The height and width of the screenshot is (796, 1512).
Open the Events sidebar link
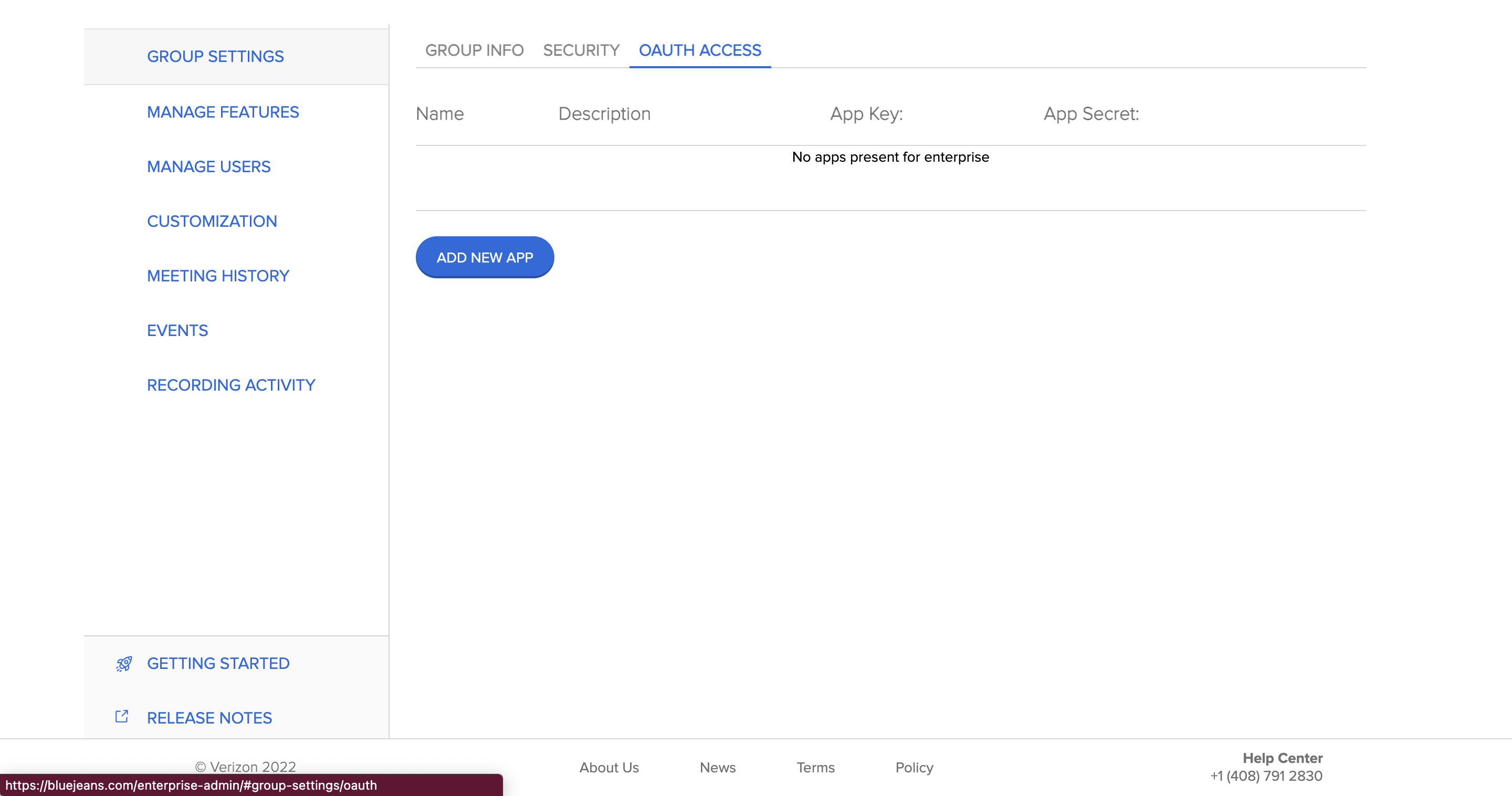[x=177, y=330]
